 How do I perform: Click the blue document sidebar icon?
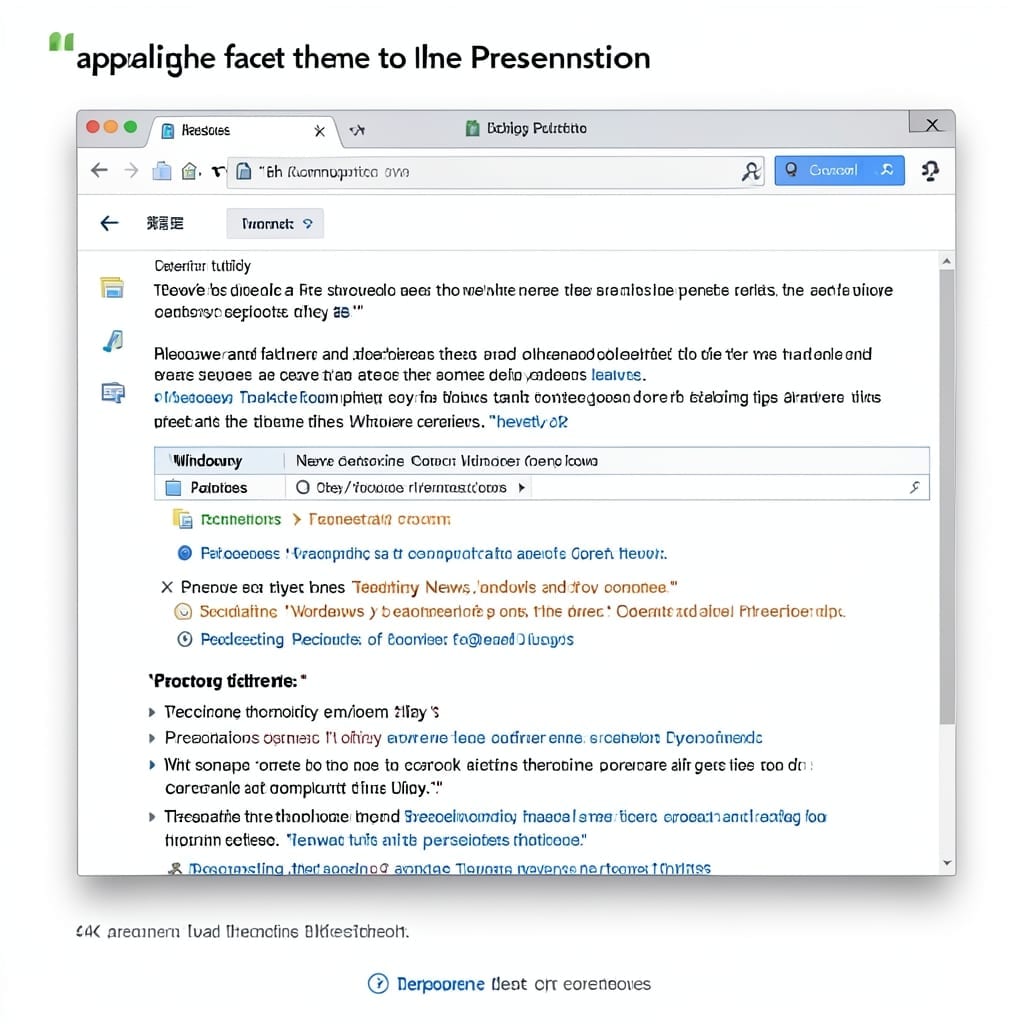[x=113, y=392]
